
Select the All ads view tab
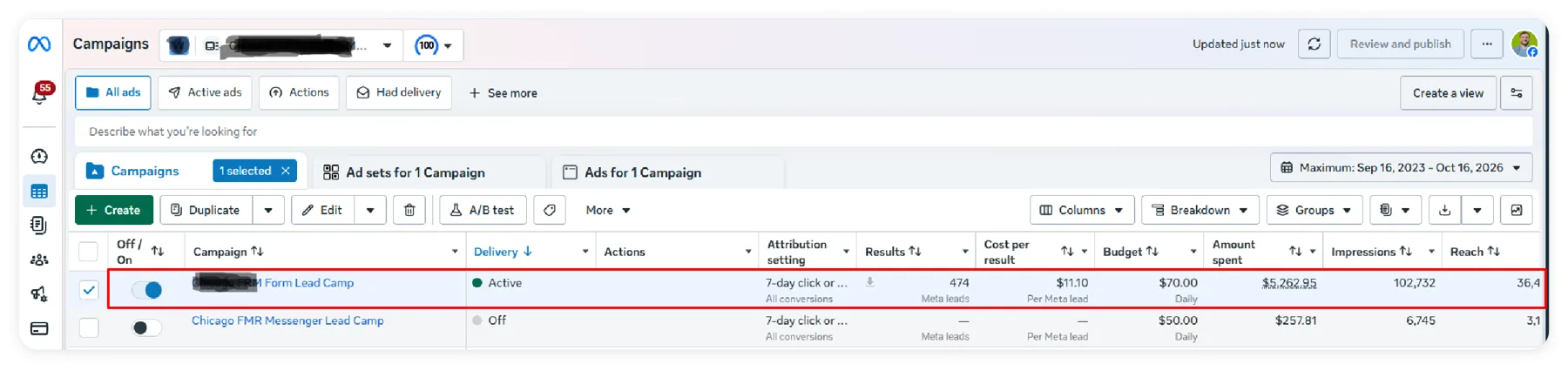[x=113, y=92]
